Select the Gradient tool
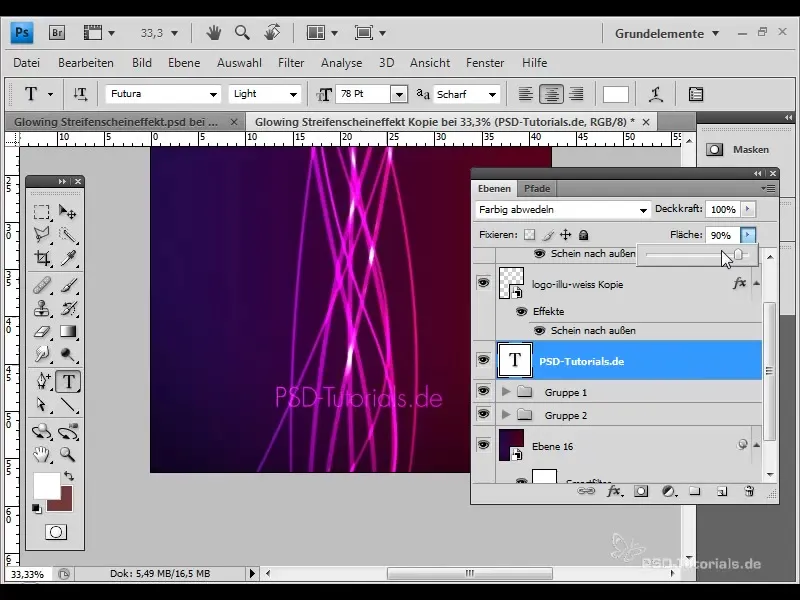Viewport: 800px width, 600px height. click(67, 332)
